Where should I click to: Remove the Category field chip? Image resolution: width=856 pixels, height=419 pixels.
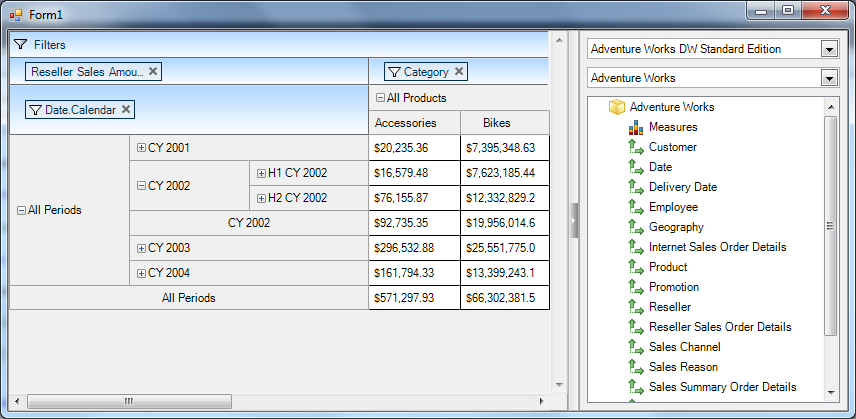point(459,72)
